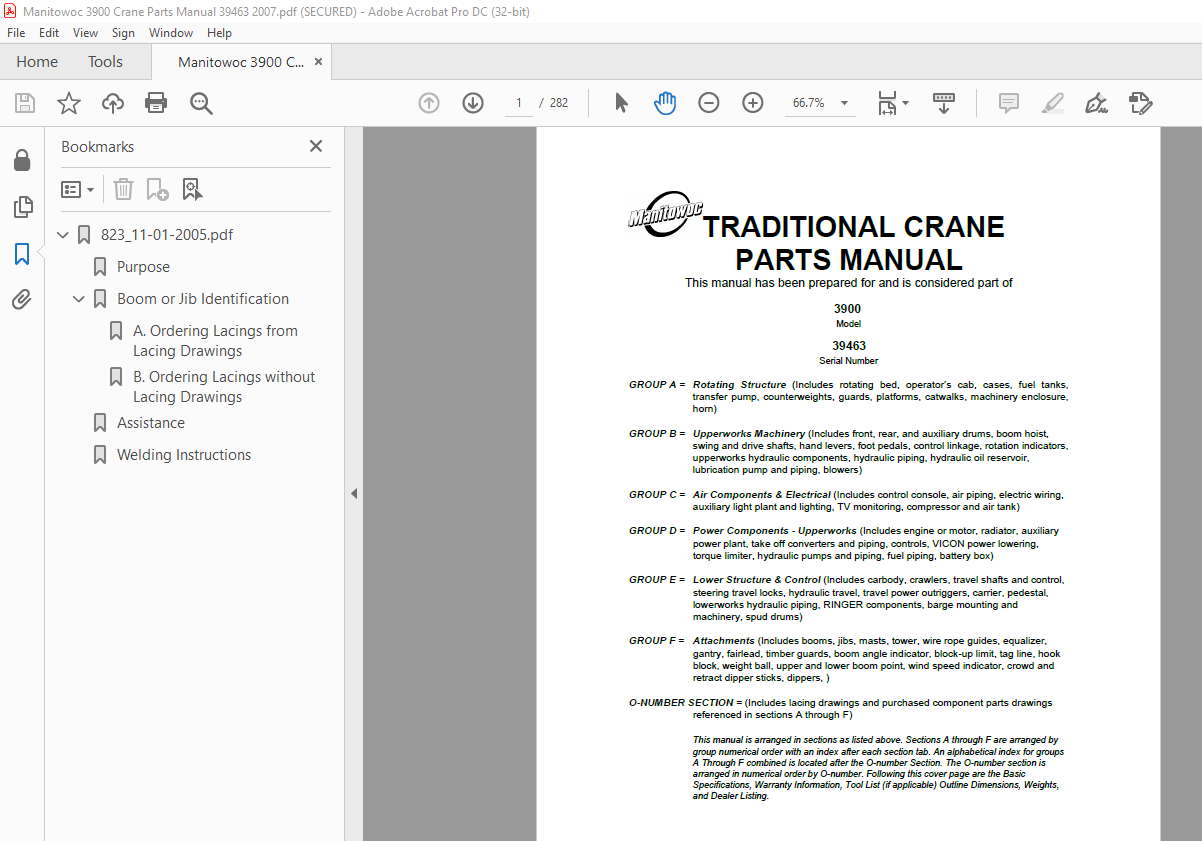This screenshot has height=841, width=1202.
Task: Open the Attachments paperclip panel
Action: click(x=22, y=299)
